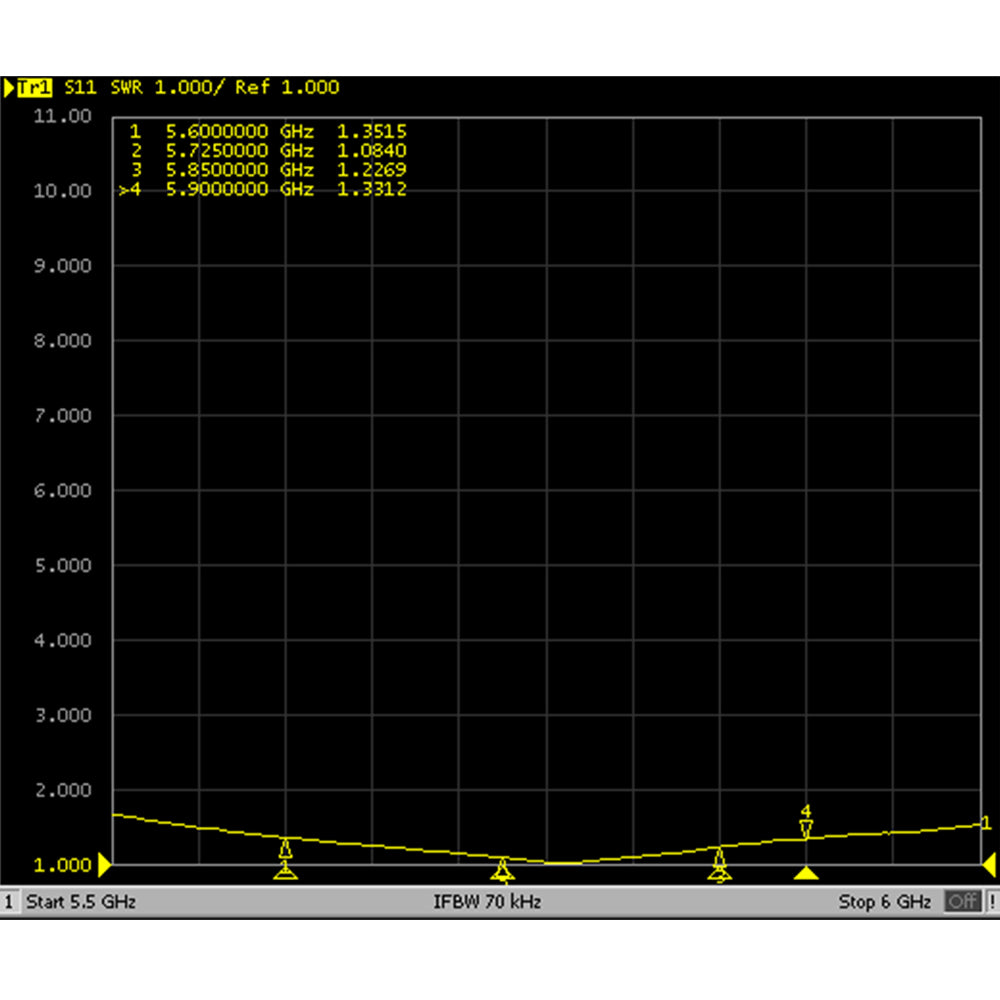Select marker 2 triangle near 5.725 GHz
1000x1000 pixels.
coord(502,866)
